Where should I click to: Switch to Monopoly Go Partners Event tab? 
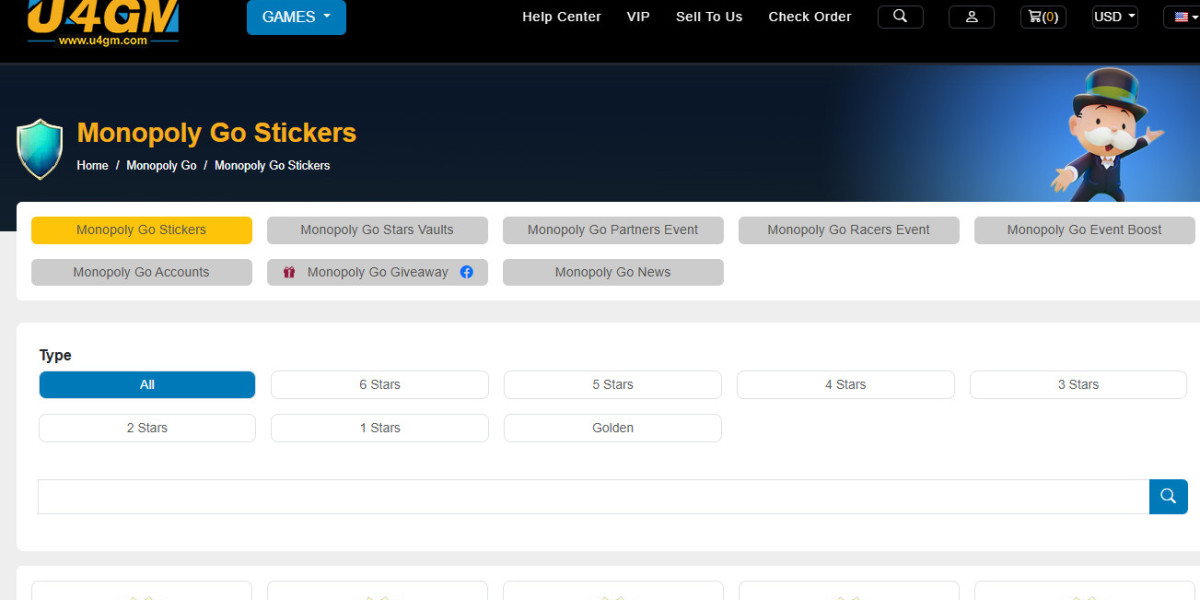pyautogui.click(x=612, y=230)
